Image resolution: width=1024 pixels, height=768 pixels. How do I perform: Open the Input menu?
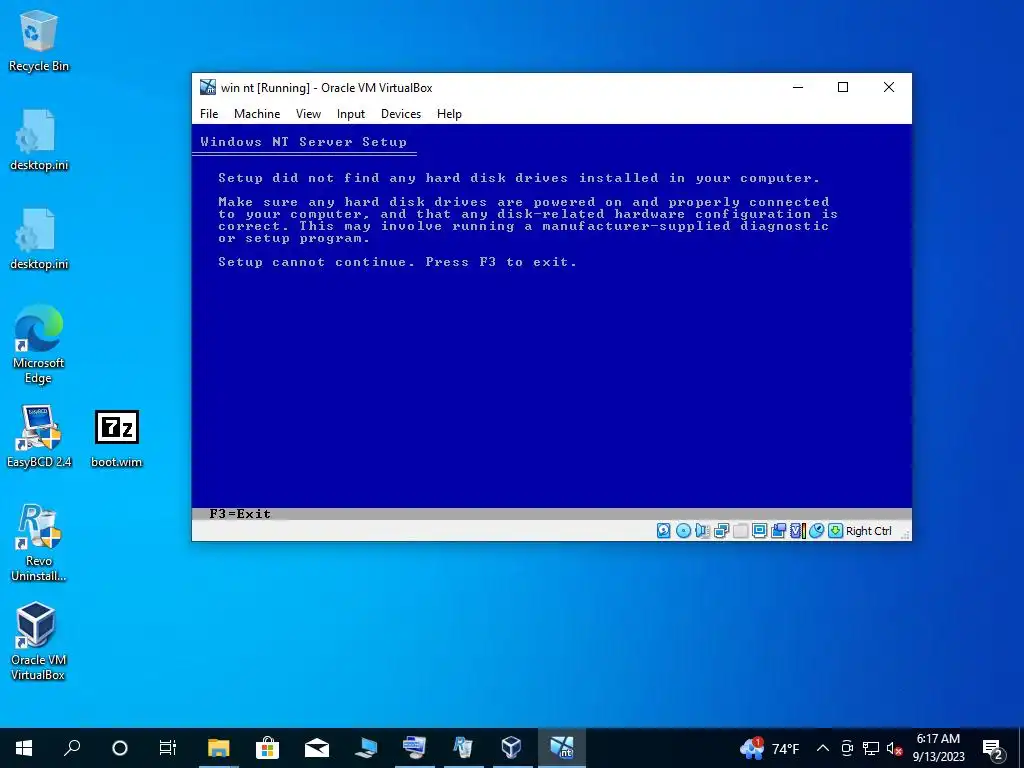point(351,114)
